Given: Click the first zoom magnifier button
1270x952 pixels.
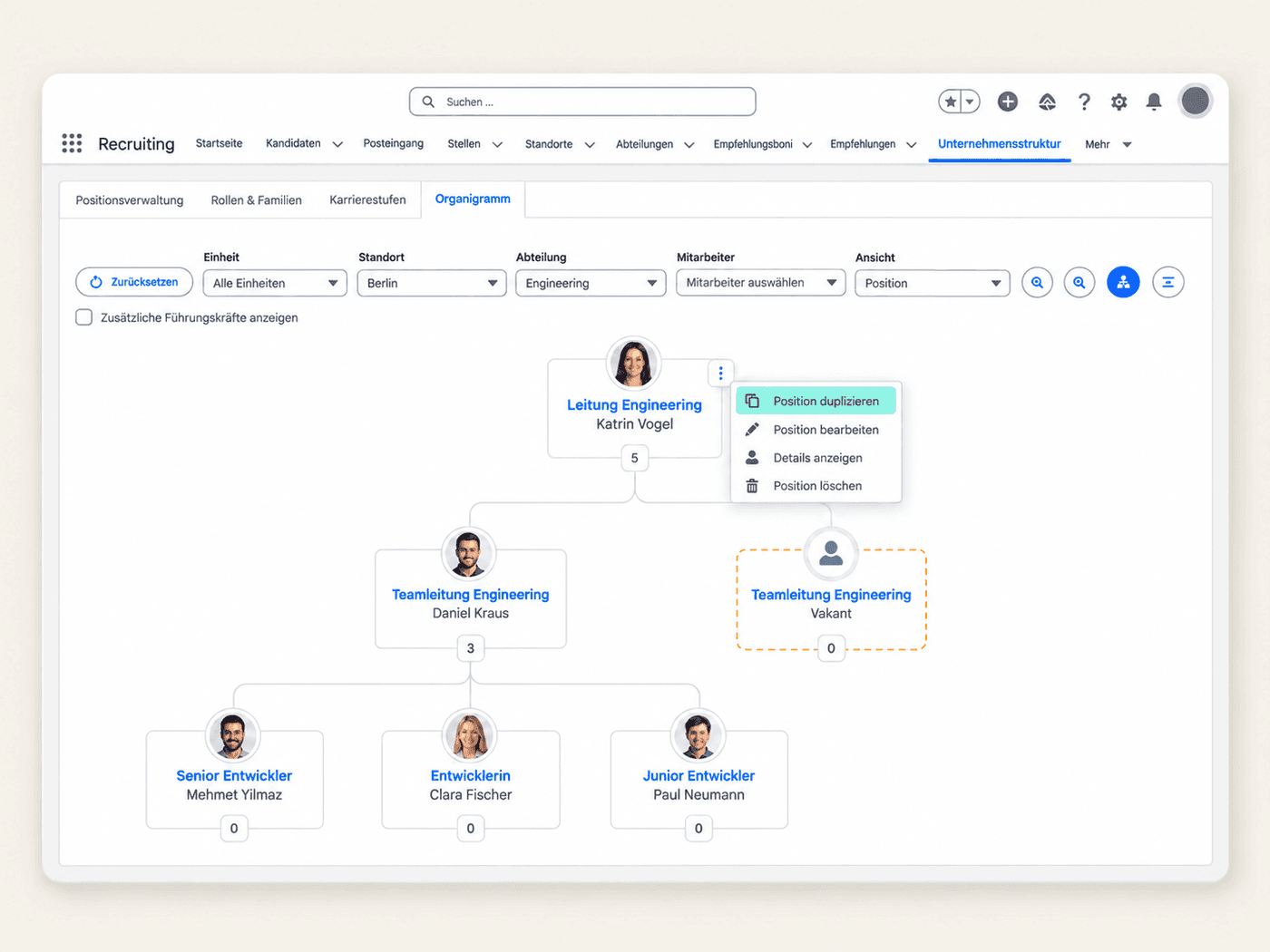Looking at the screenshot, I should pyautogui.click(x=1037, y=282).
